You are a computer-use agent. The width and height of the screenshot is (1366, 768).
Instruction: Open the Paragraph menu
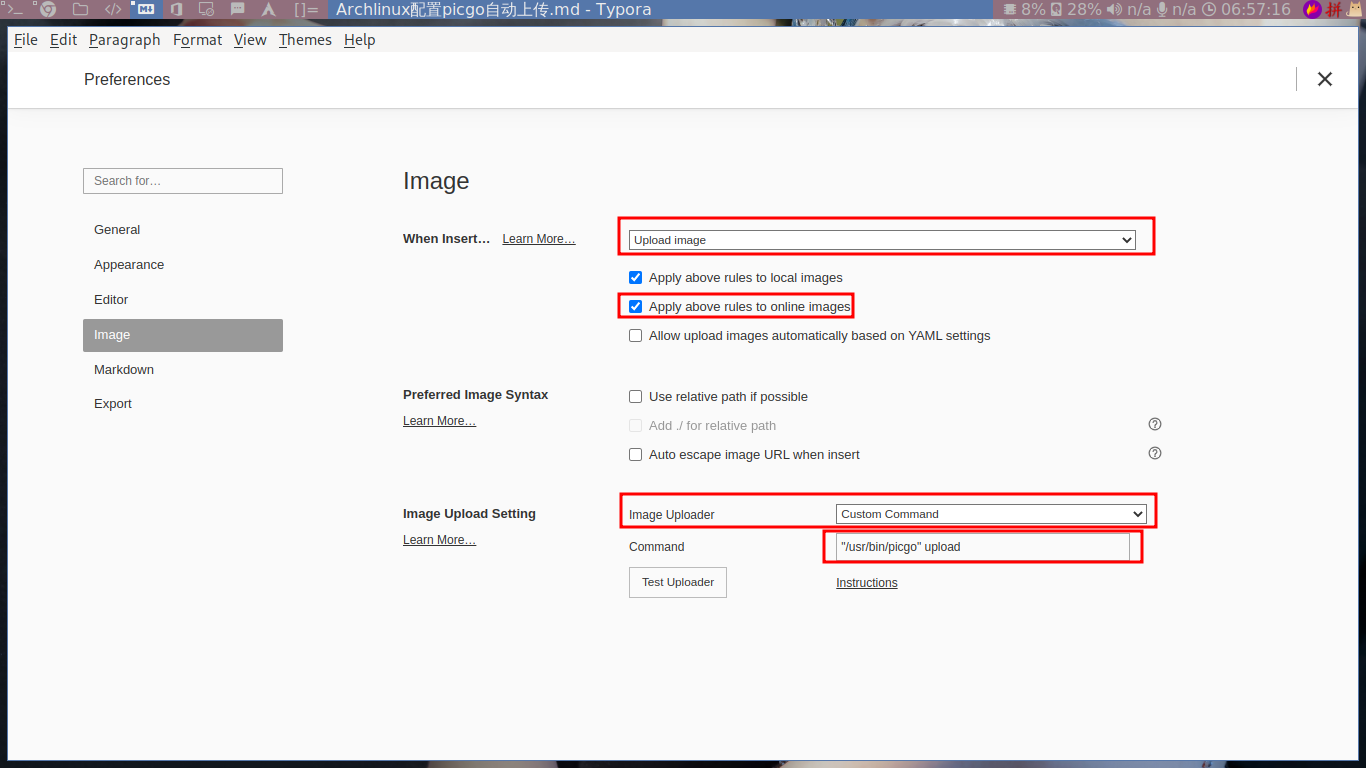[x=124, y=39]
